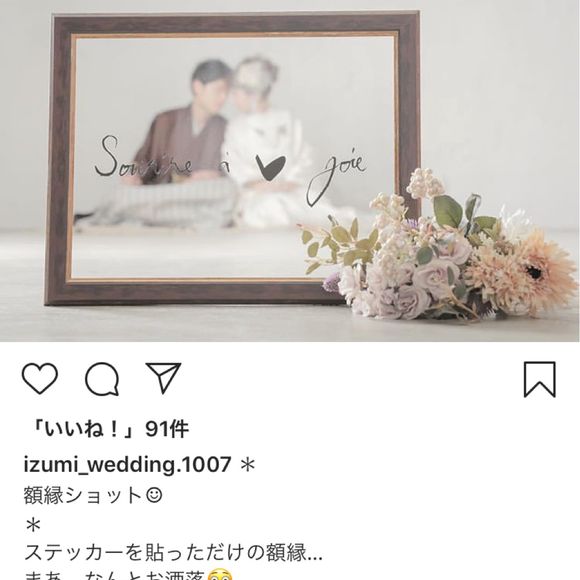
Task: Click the caption line 額縁ショット
Action: (x=83, y=496)
